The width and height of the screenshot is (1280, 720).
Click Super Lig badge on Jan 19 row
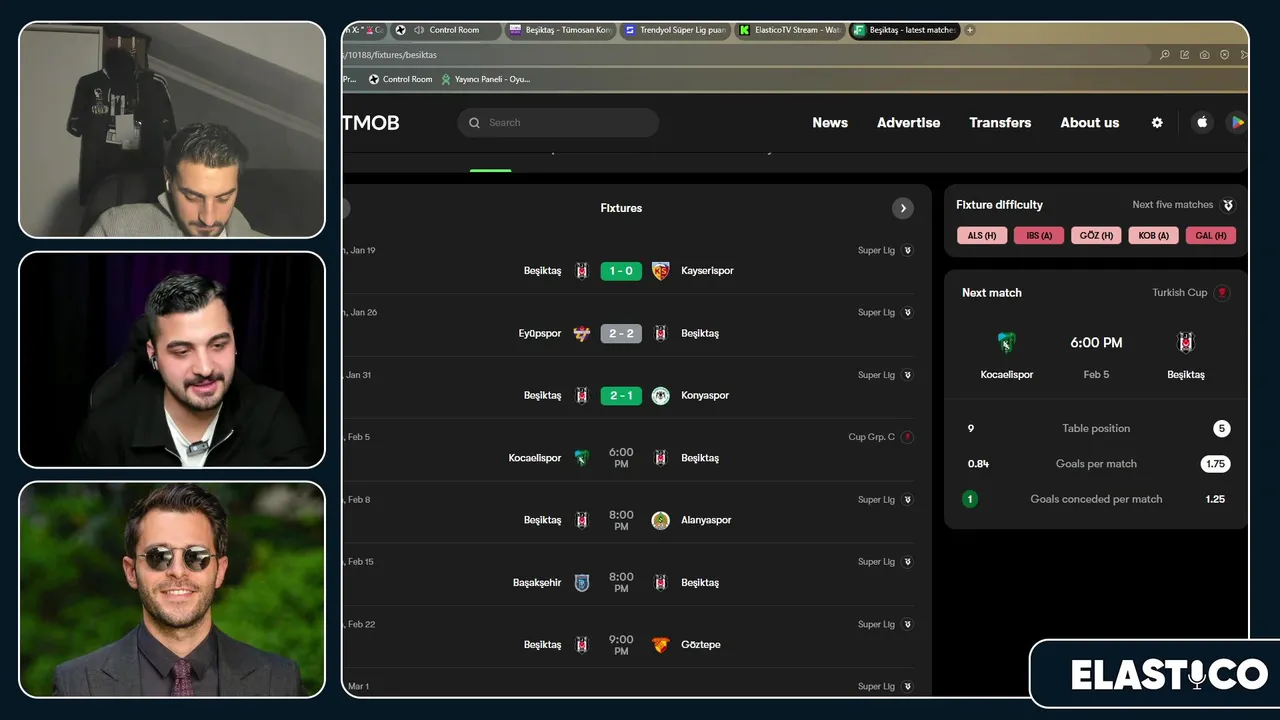[908, 250]
